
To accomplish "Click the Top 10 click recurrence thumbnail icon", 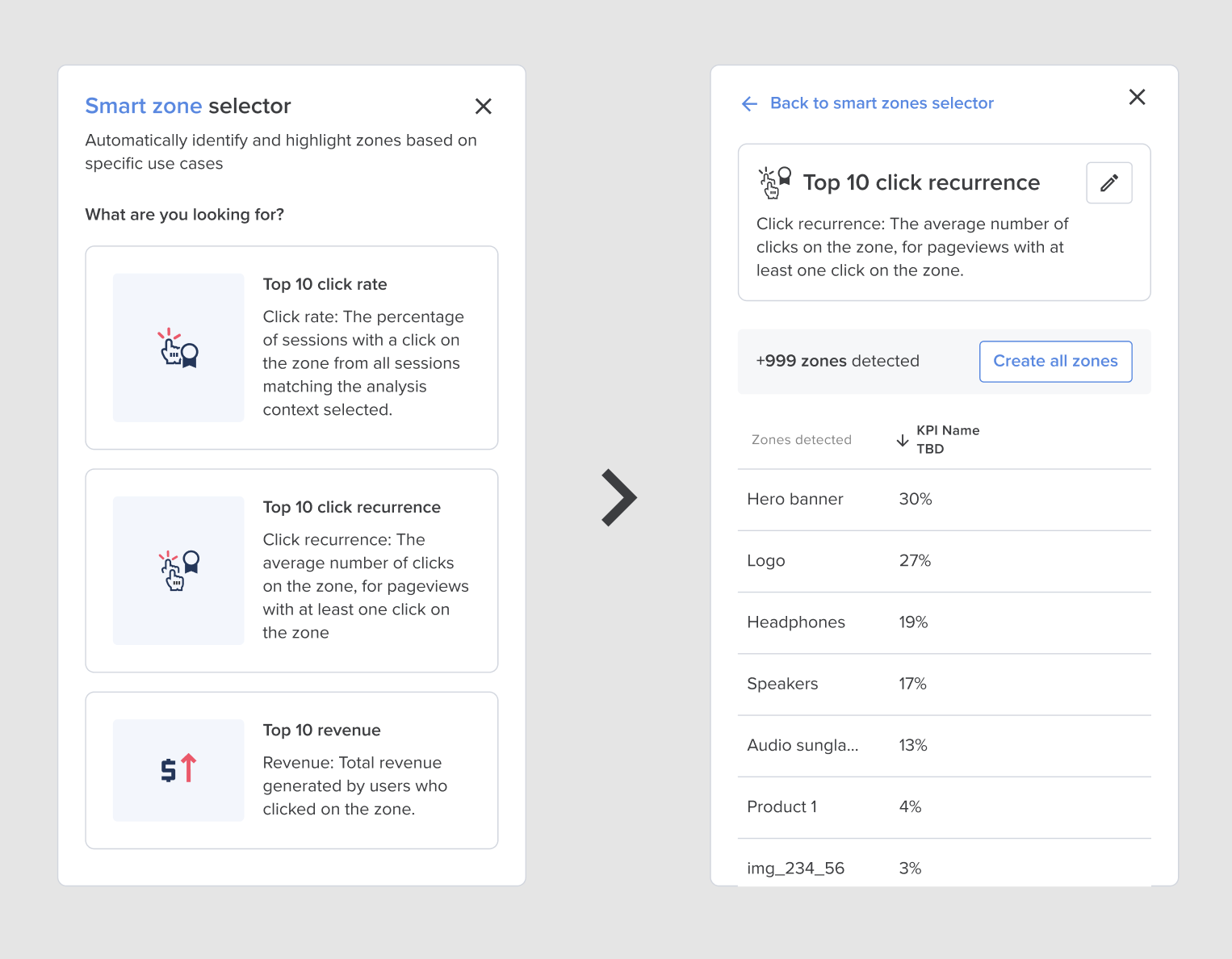I will point(178,570).
